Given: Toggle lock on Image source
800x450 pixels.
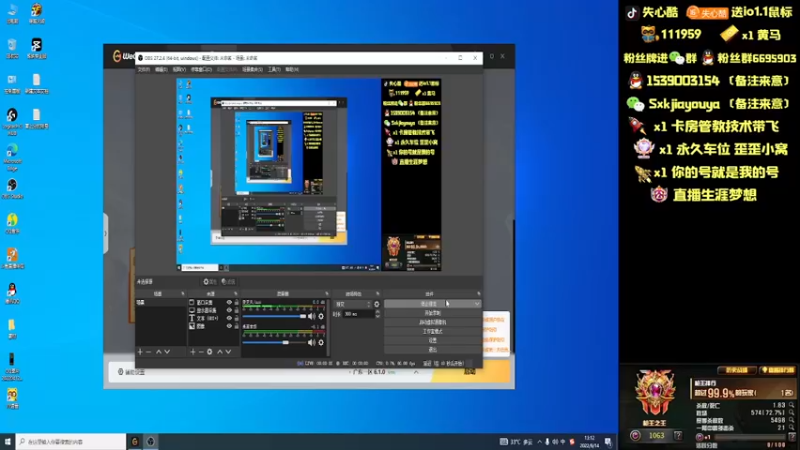Looking at the screenshot, I should pyautogui.click(x=236, y=326).
